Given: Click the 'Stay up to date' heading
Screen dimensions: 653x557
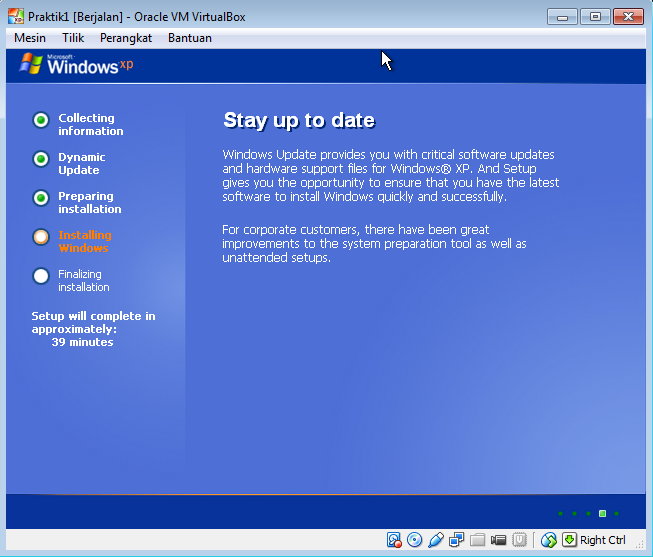Looking at the screenshot, I should (299, 120).
